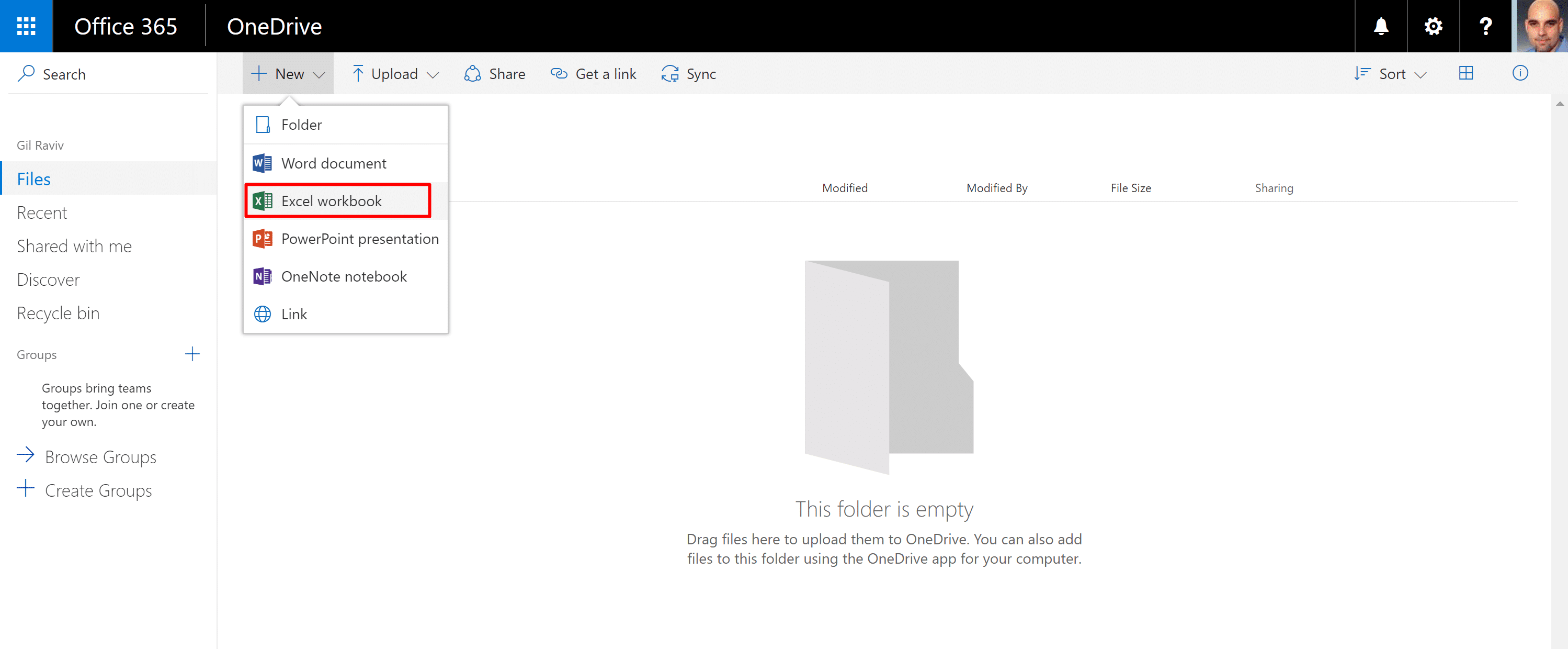Choose PowerPoint presentation from menu
Viewport: 1568px width, 649px height.
(x=359, y=239)
